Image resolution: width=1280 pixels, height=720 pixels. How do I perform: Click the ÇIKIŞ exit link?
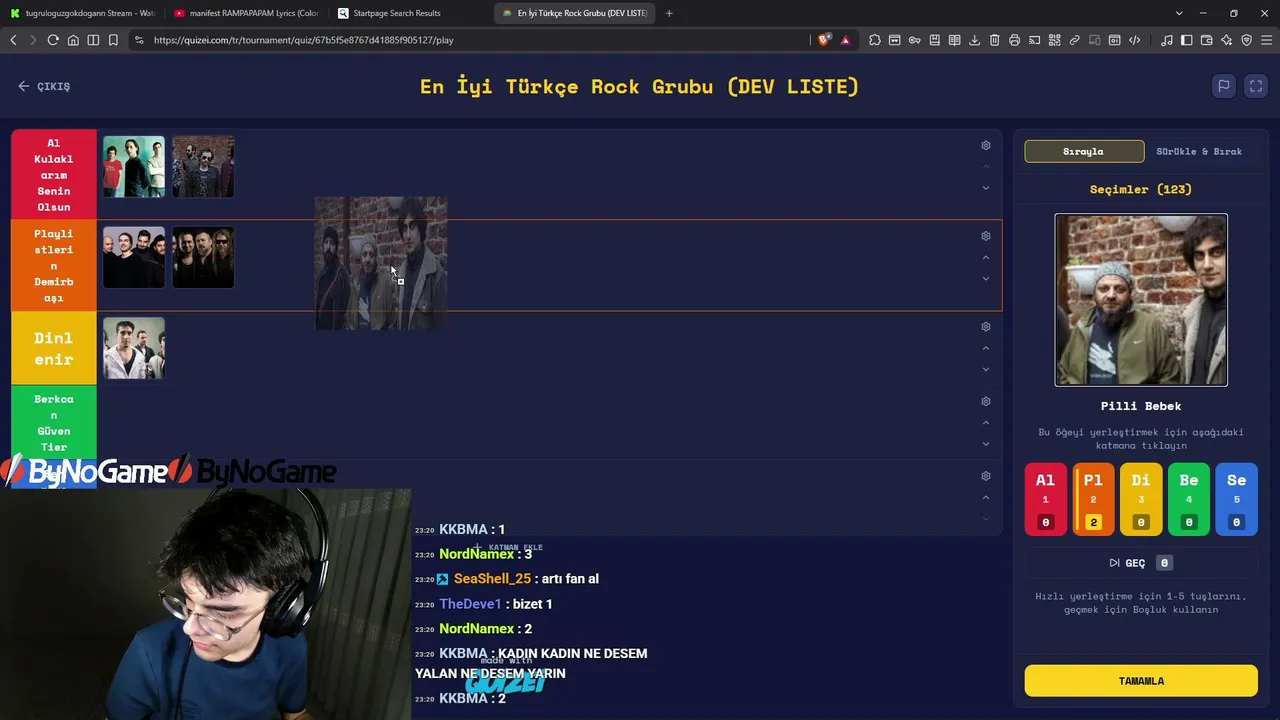point(44,86)
